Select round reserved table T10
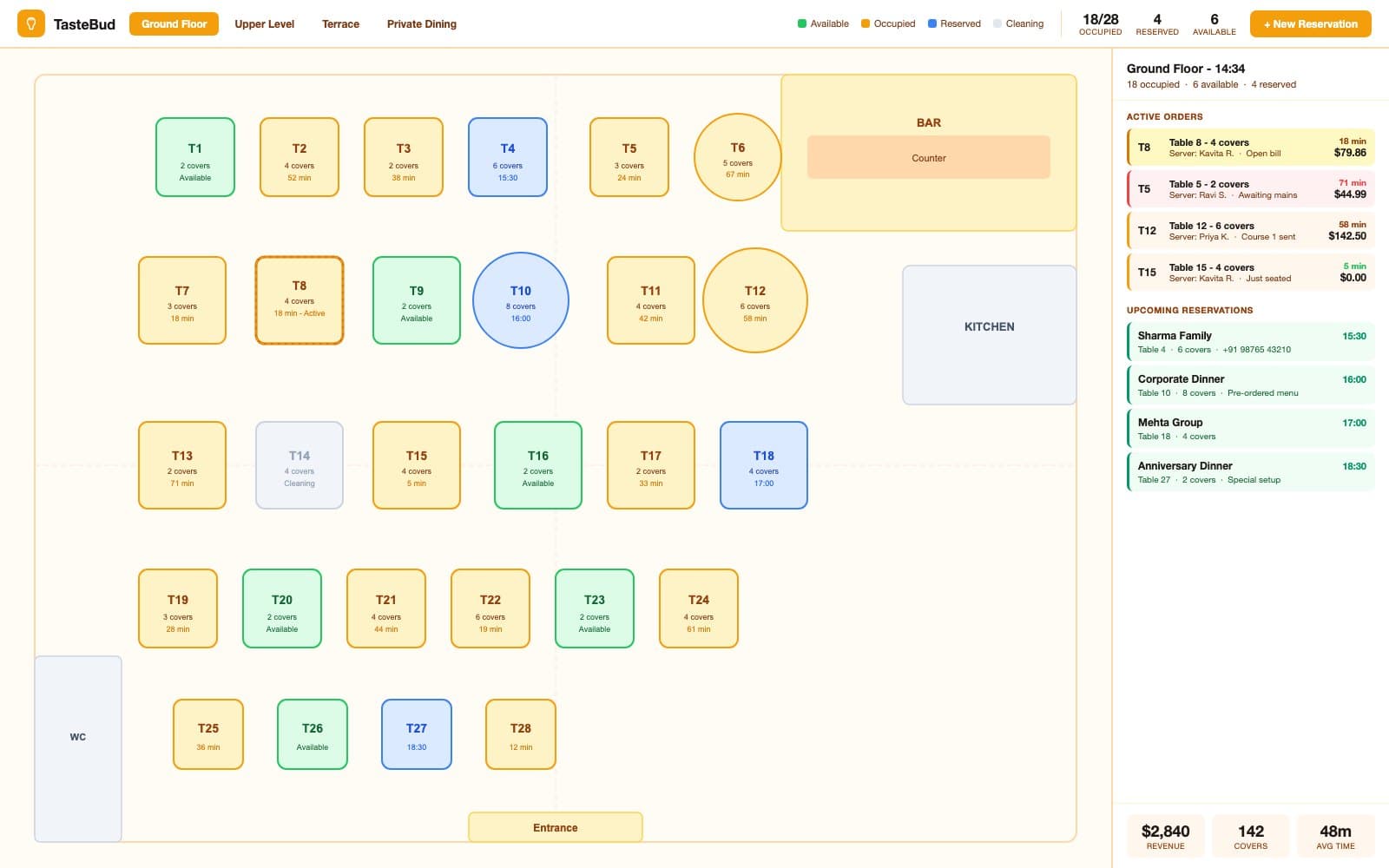 [521, 300]
